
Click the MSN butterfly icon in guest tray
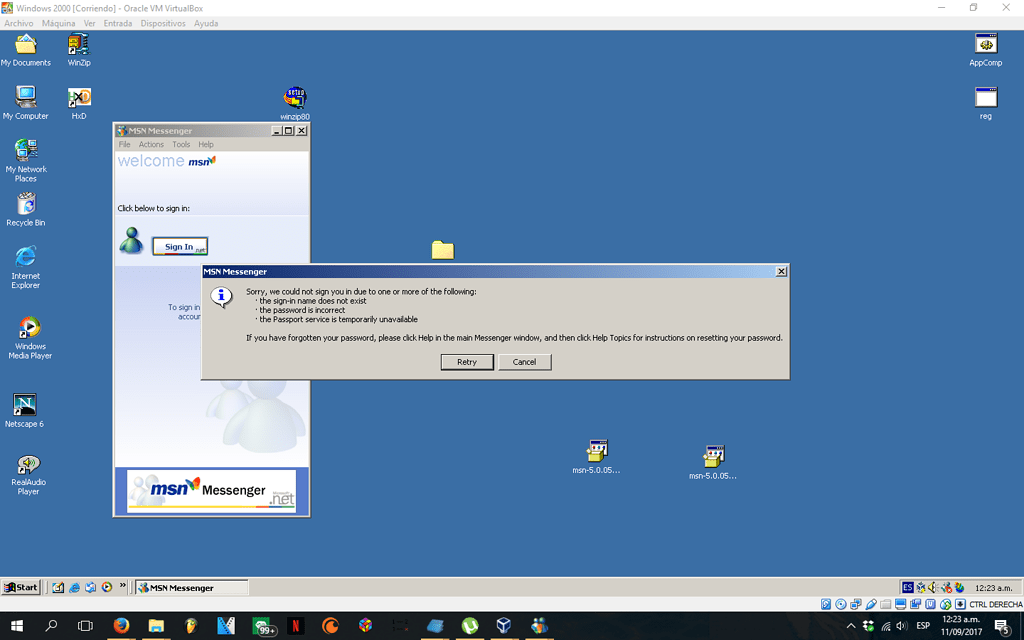[x=959, y=588]
